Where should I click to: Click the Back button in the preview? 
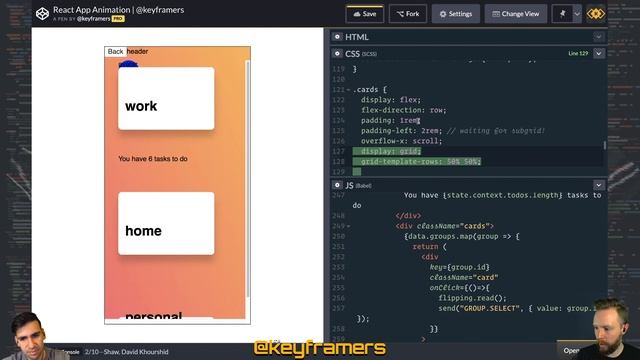pyautogui.click(x=116, y=51)
